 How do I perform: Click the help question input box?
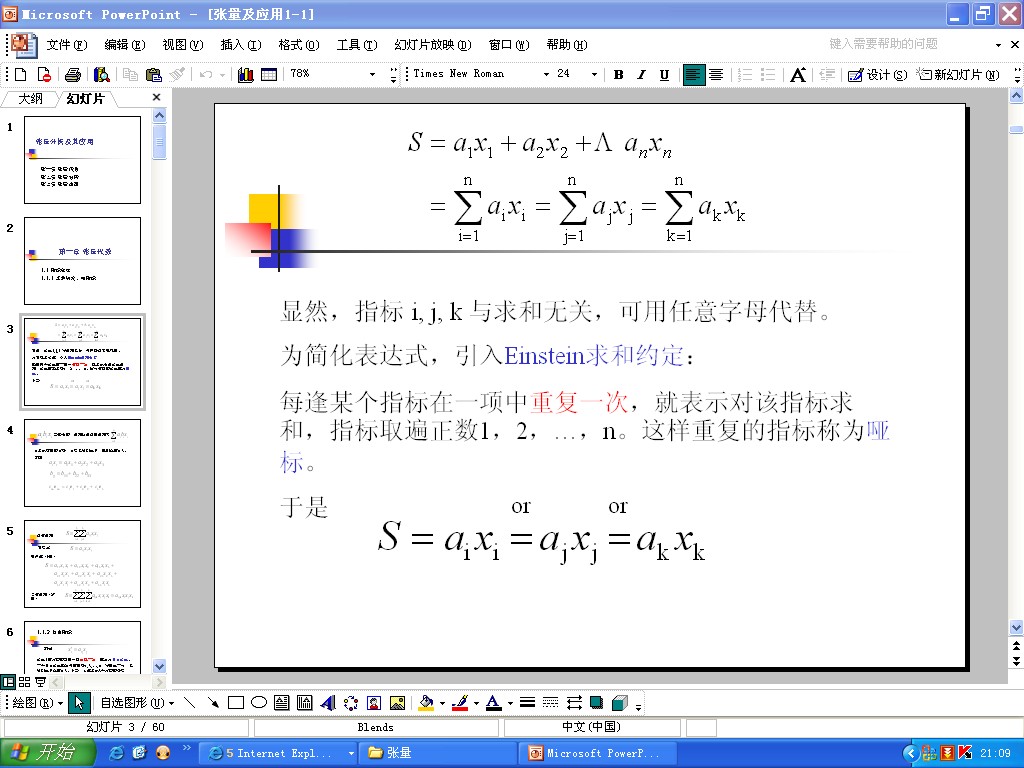pos(908,44)
